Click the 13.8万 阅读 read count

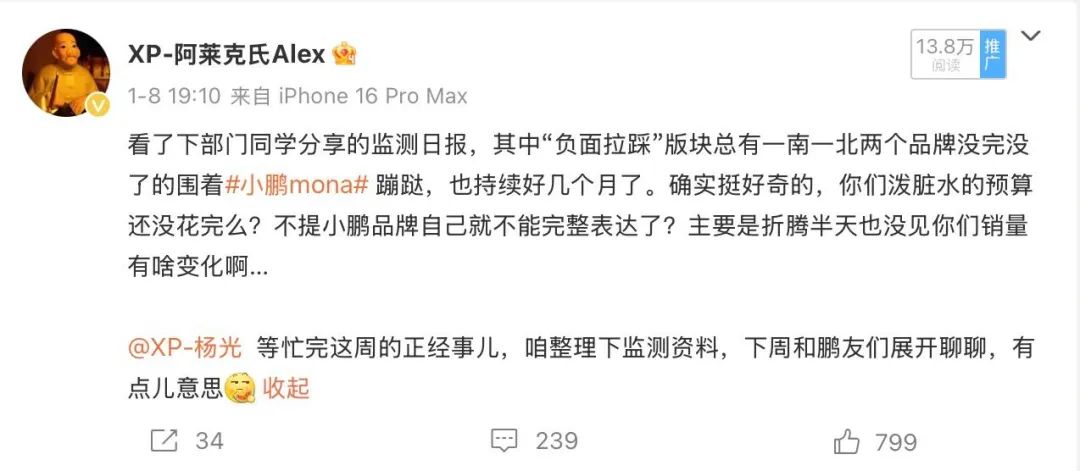pyautogui.click(x=946, y=54)
